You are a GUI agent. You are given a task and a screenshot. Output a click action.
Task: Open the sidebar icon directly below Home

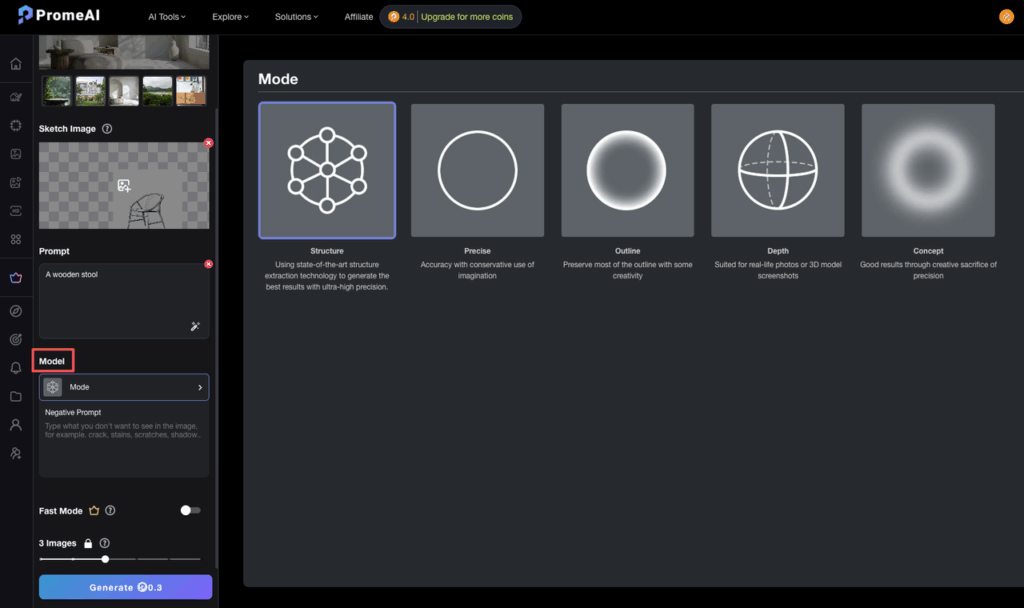(16, 97)
